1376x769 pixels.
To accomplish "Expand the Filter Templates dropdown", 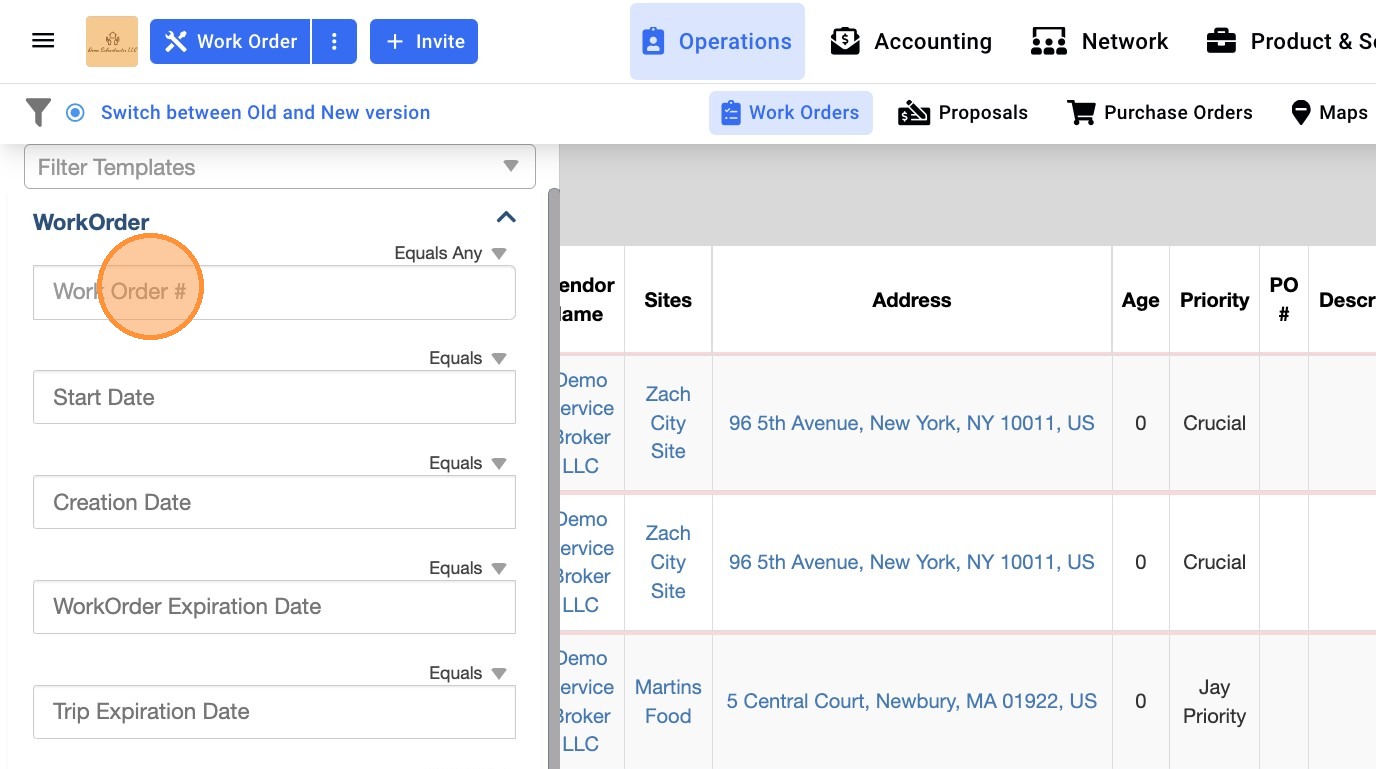I will [511, 167].
